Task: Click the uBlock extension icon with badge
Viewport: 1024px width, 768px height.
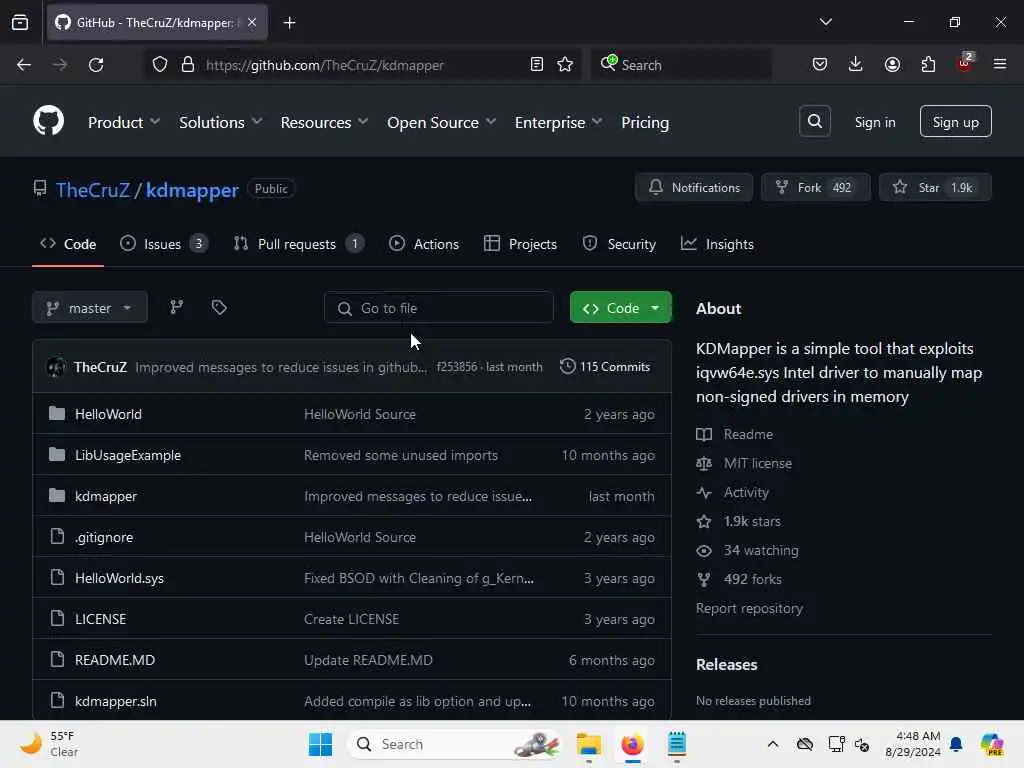Action: point(965,63)
